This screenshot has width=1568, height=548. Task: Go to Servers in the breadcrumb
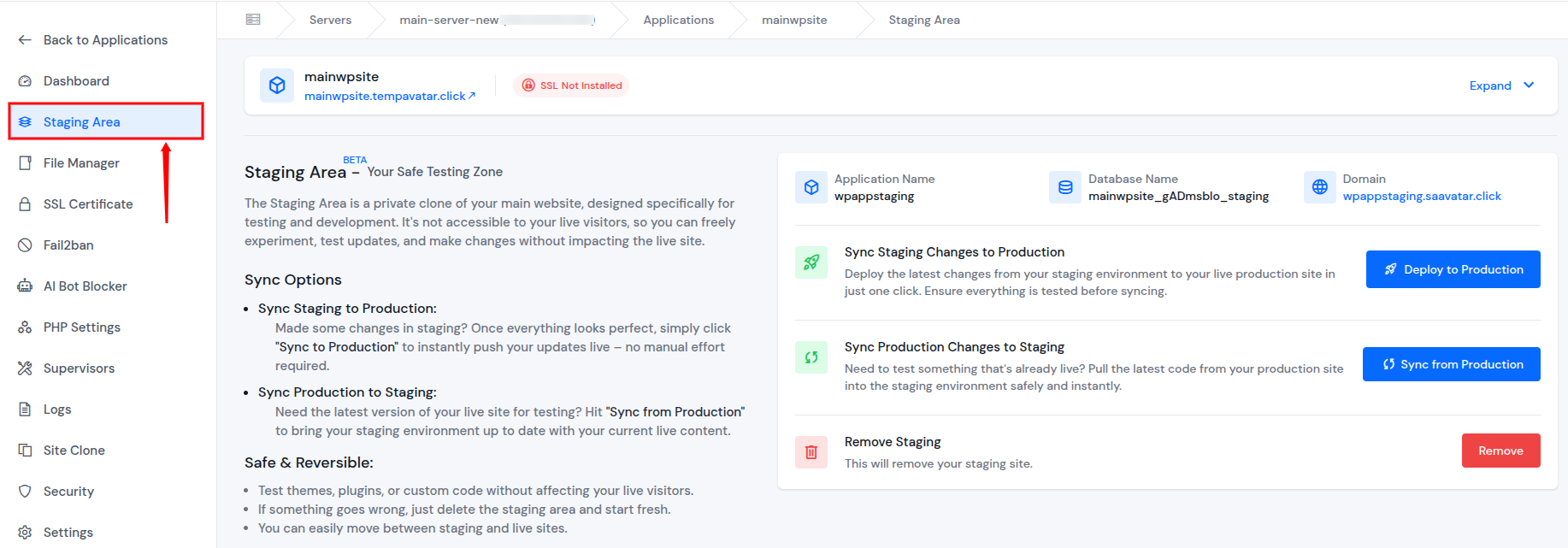click(x=330, y=20)
